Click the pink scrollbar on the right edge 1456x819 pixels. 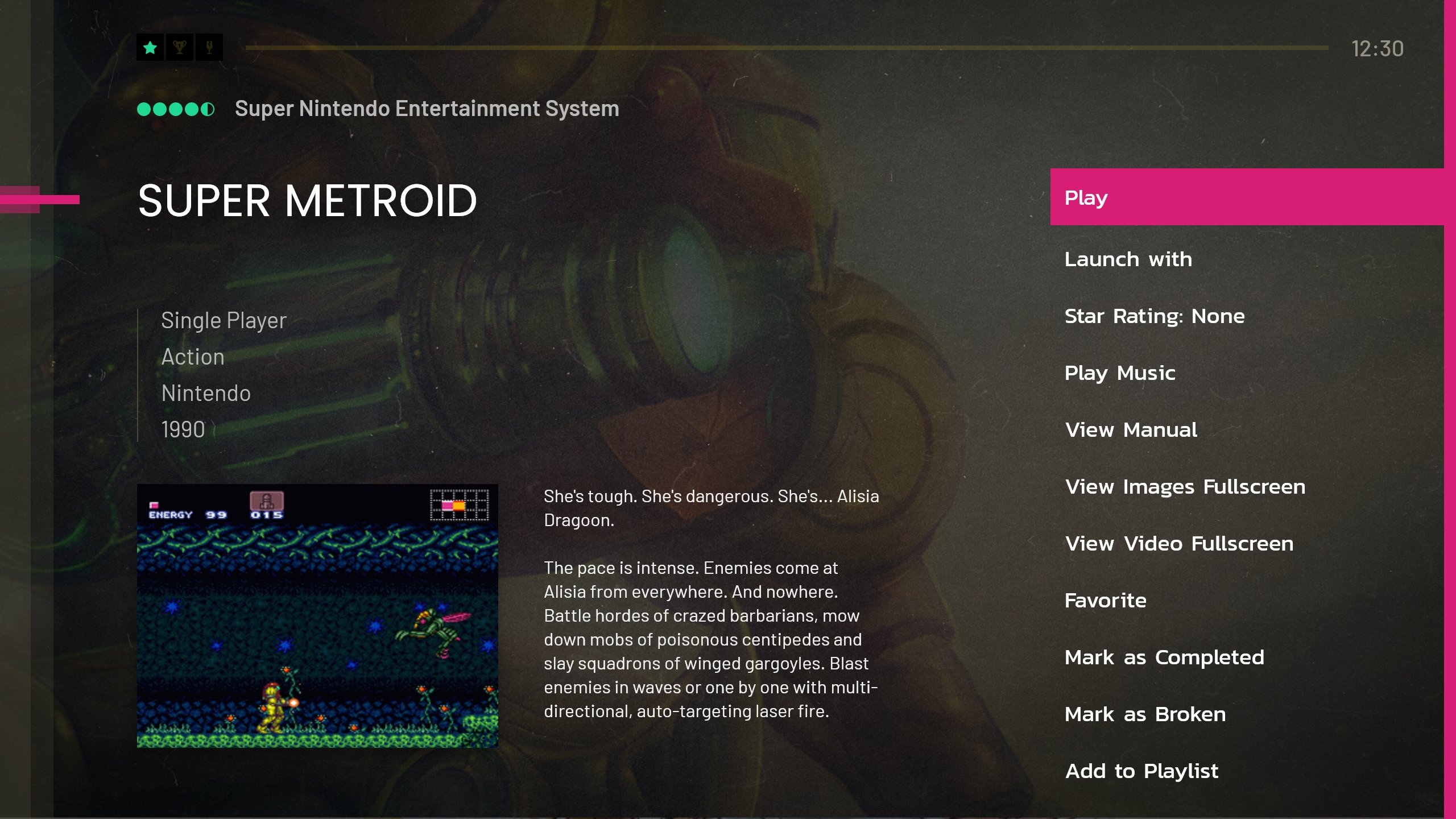pos(1450,409)
